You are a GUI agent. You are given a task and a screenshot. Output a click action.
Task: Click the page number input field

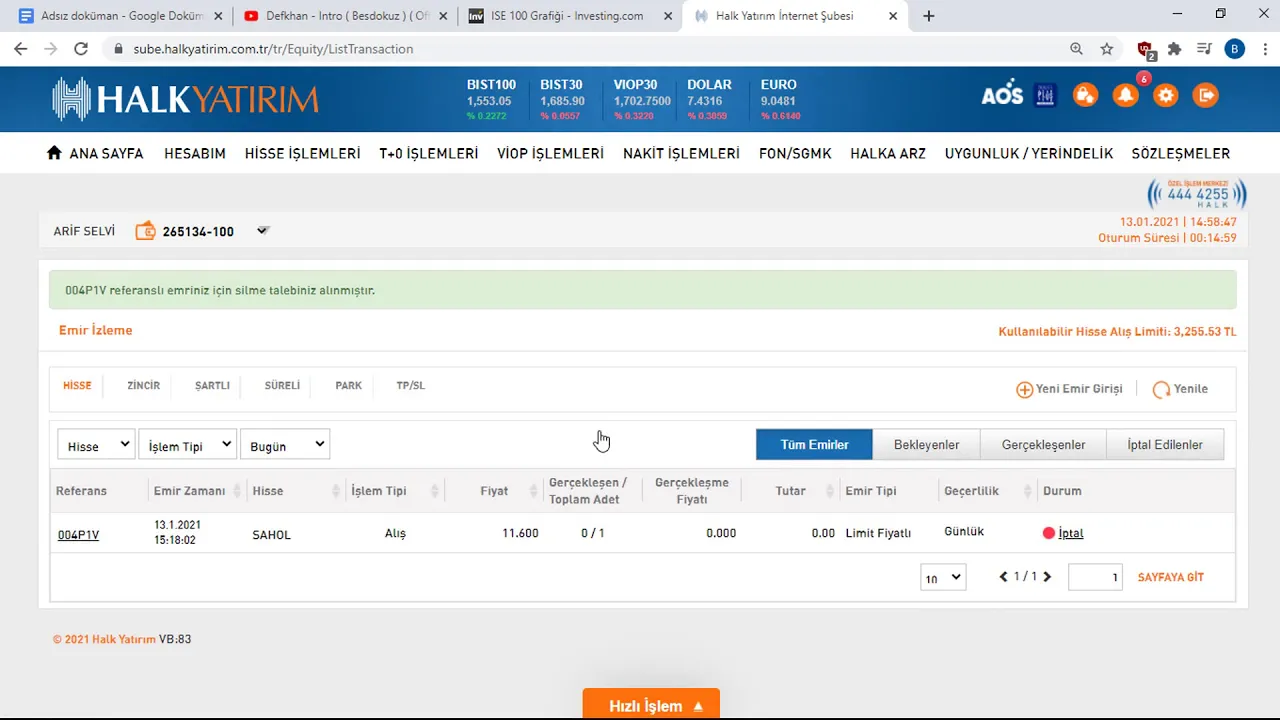[1095, 577]
